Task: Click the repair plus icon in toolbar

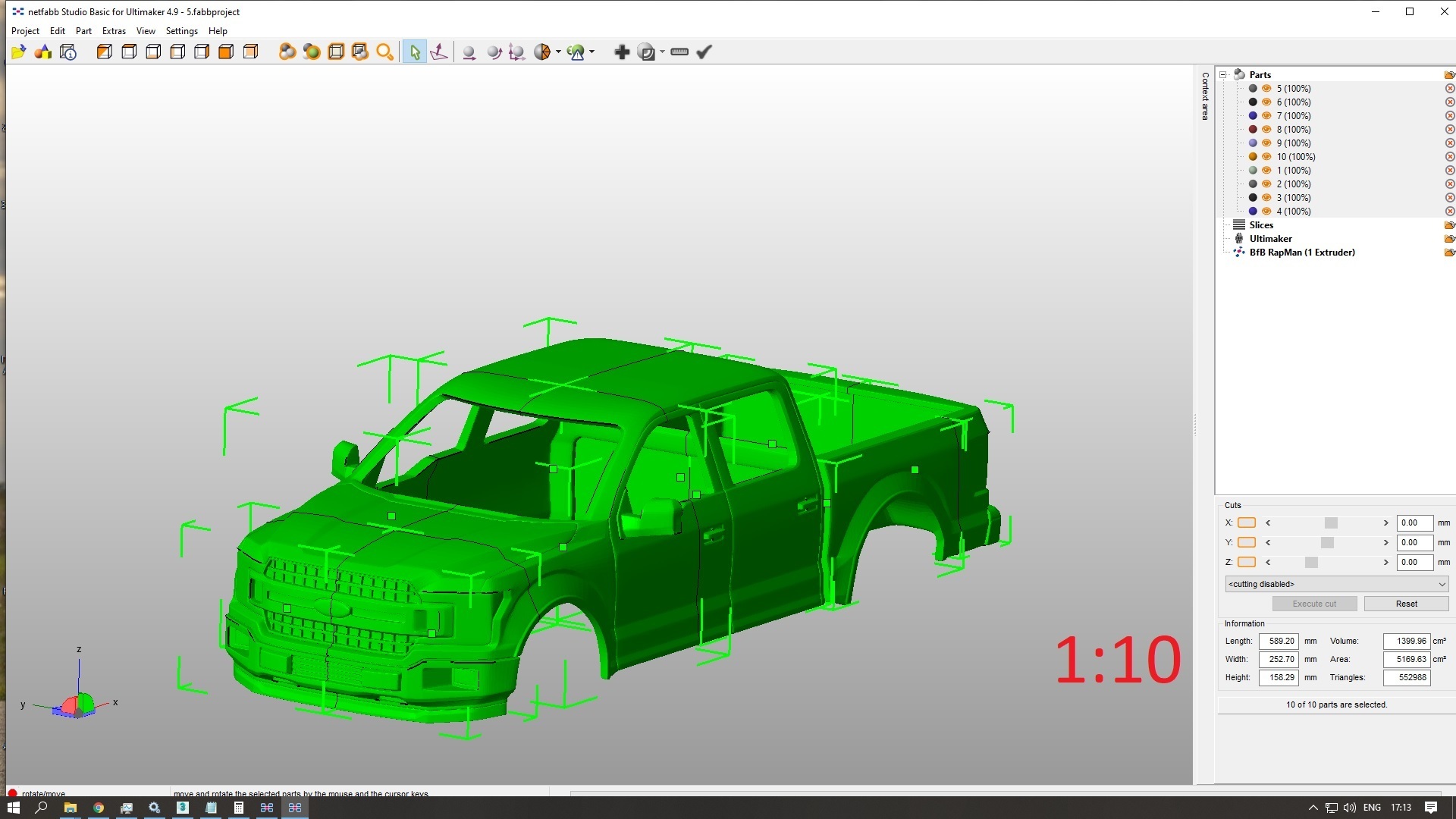Action: point(621,52)
